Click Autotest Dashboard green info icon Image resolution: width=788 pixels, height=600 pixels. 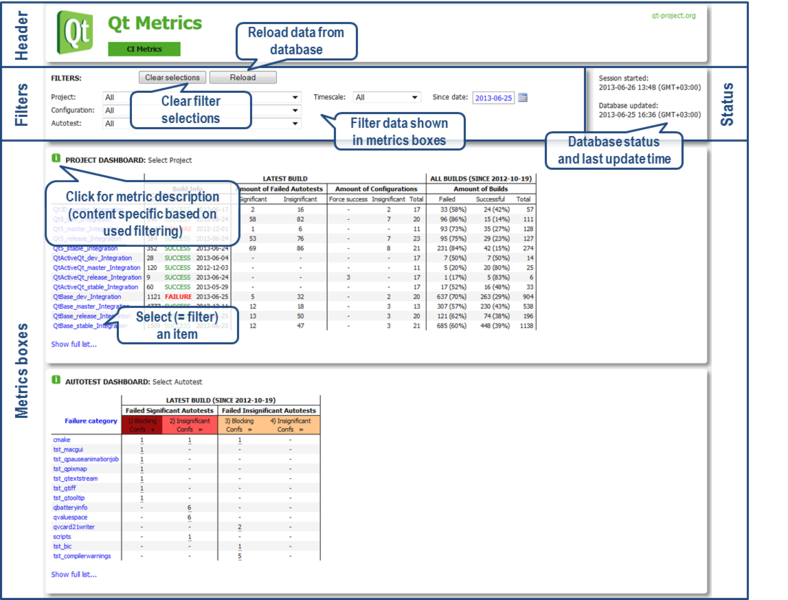point(56,381)
